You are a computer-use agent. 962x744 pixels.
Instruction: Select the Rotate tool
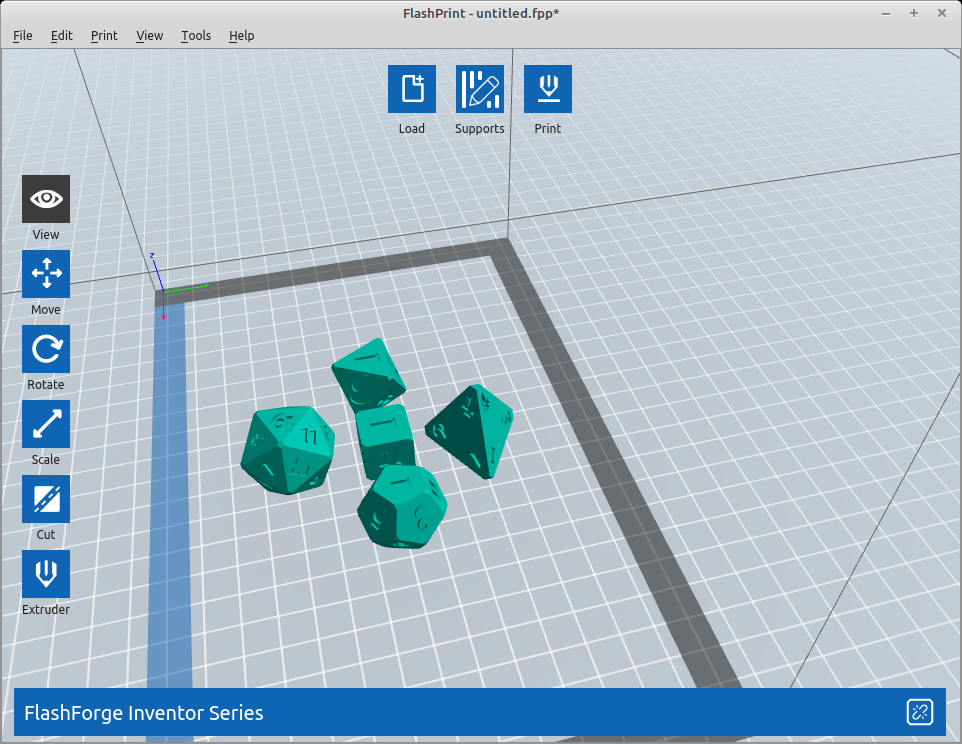coord(46,349)
